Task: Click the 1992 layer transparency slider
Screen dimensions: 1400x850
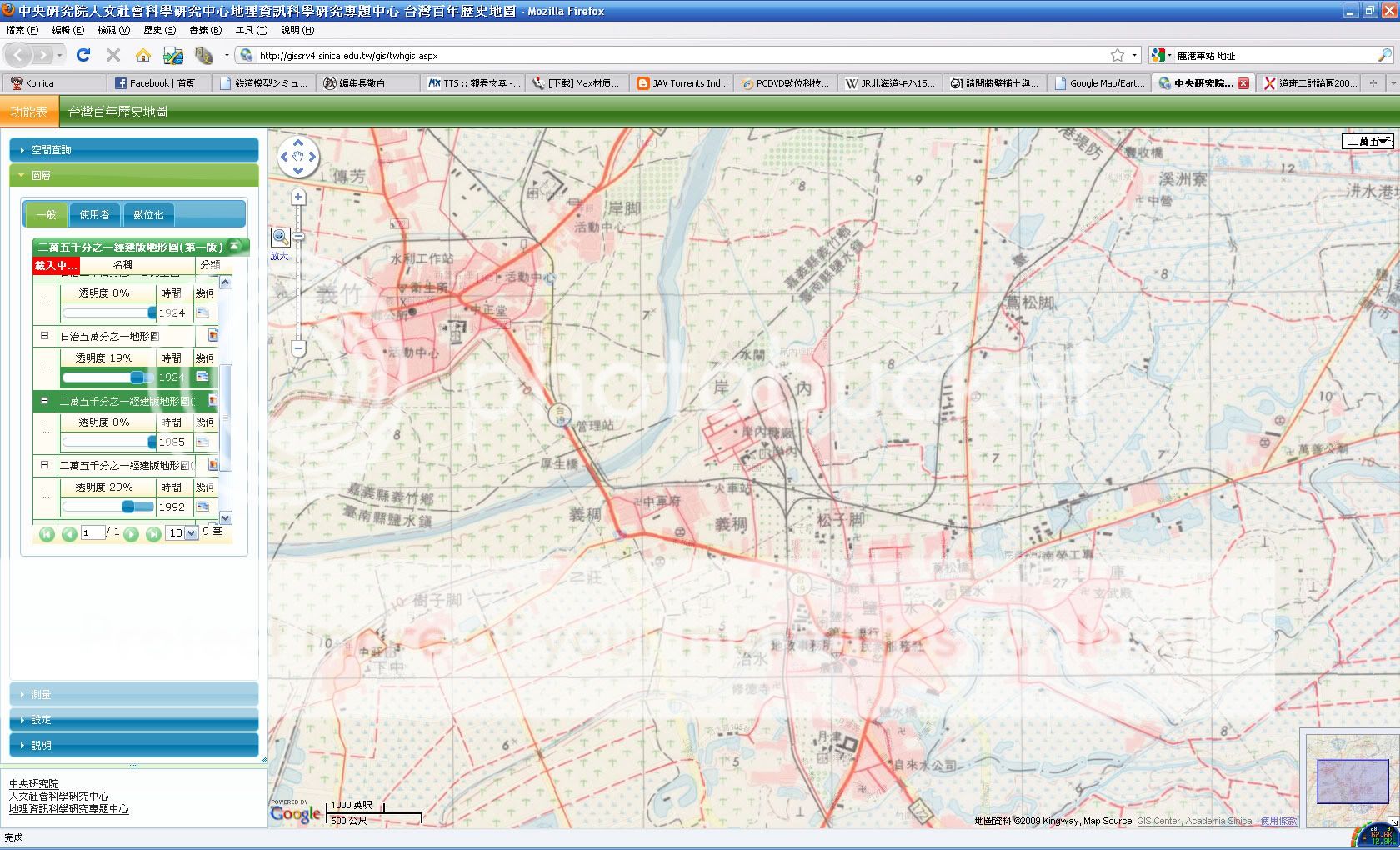Action: (x=107, y=507)
